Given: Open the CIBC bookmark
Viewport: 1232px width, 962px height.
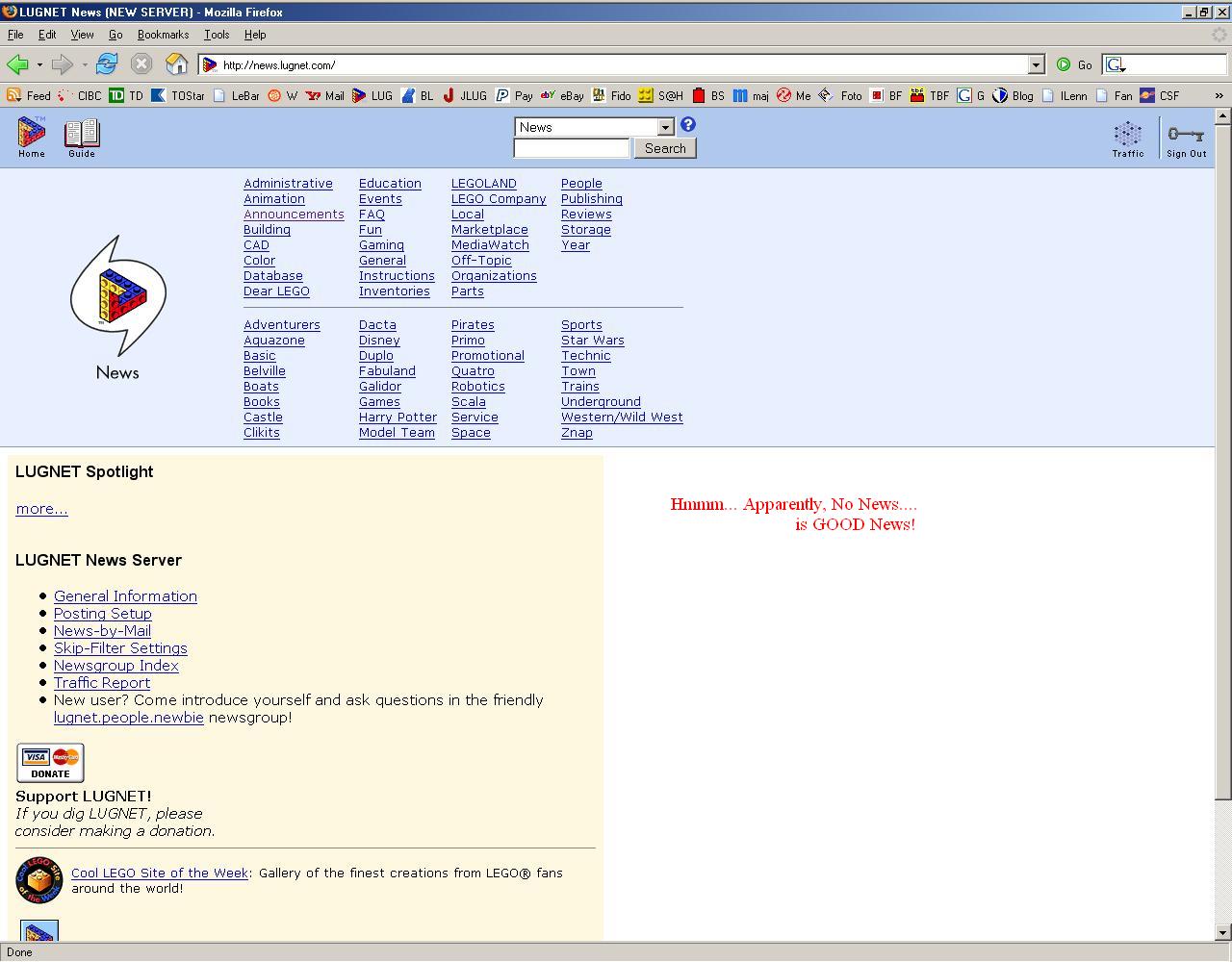Looking at the screenshot, I should 80,95.
